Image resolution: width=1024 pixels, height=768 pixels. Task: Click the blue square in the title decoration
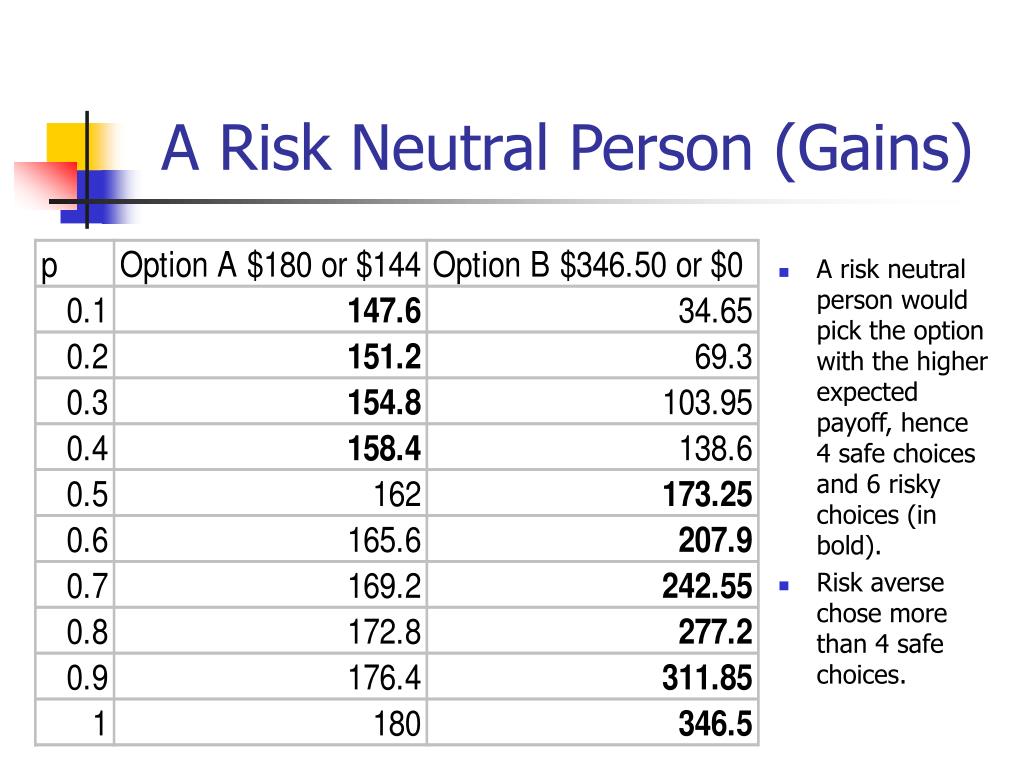click(98, 197)
